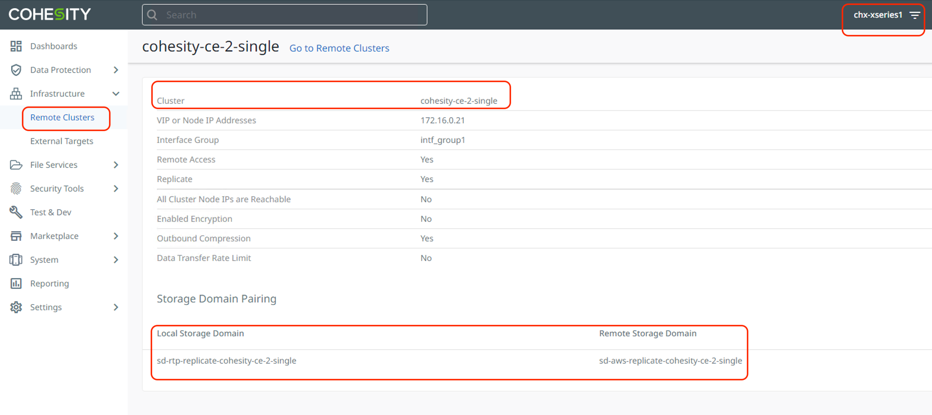The height and width of the screenshot is (415, 932).
Task: Click the Marketplace store icon
Action: (x=16, y=236)
